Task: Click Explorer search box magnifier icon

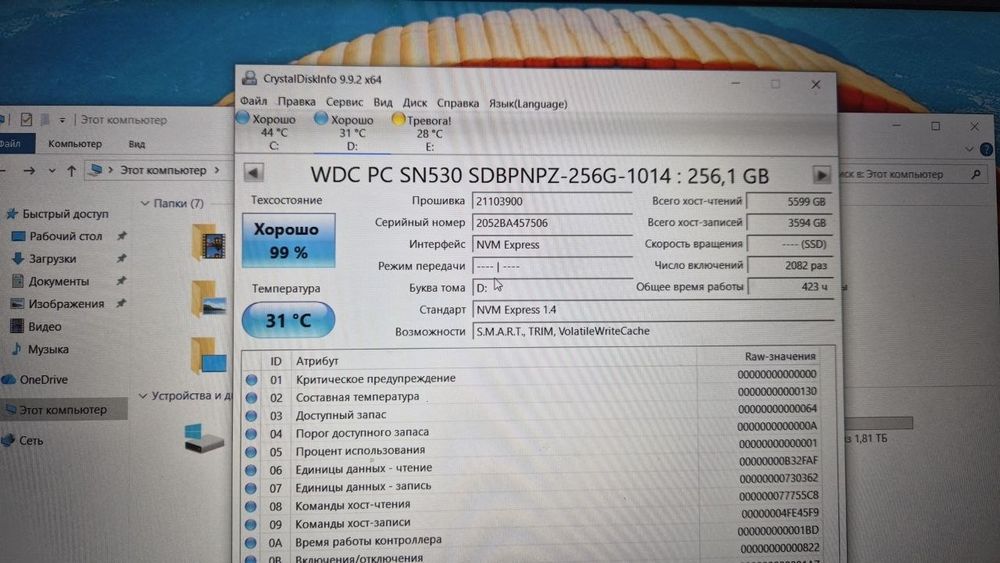Action: pos(975,173)
